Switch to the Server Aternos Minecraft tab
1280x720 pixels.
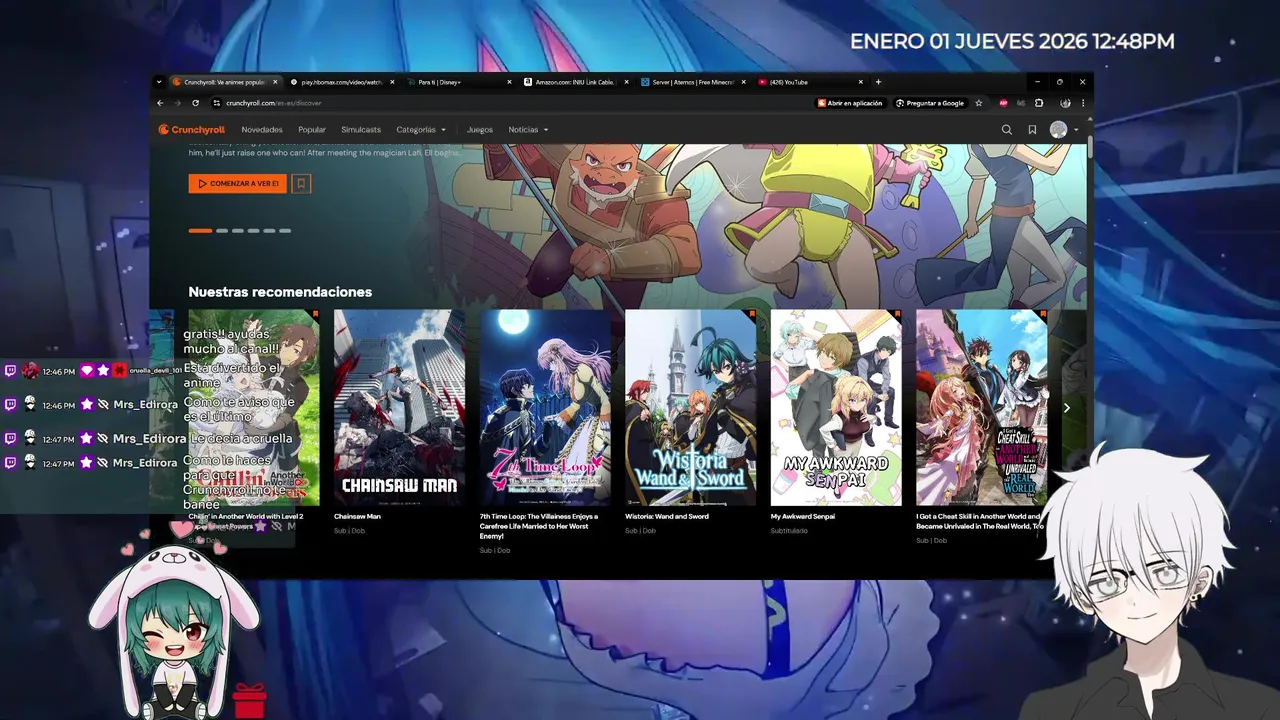(x=692, y=82)
